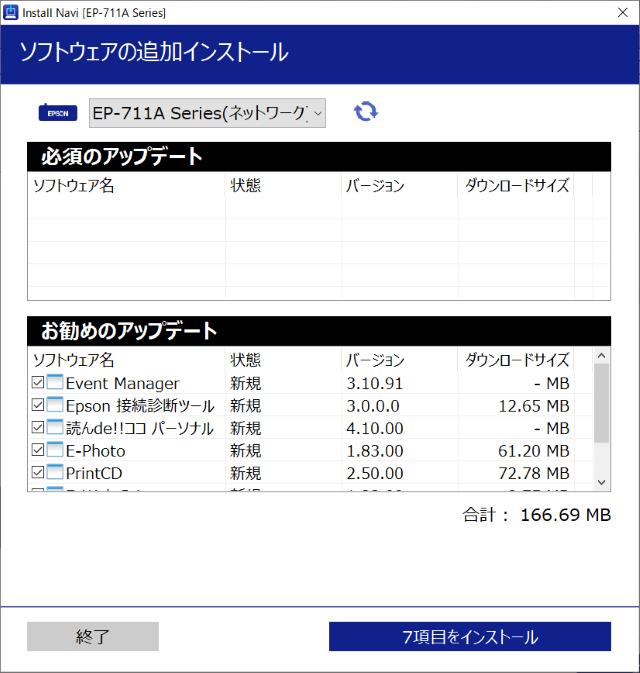The width and height of the screenshot is (640, 673).
Task: Uncheck the Epson 接続診断ツール checkbox
Action: 38,405
